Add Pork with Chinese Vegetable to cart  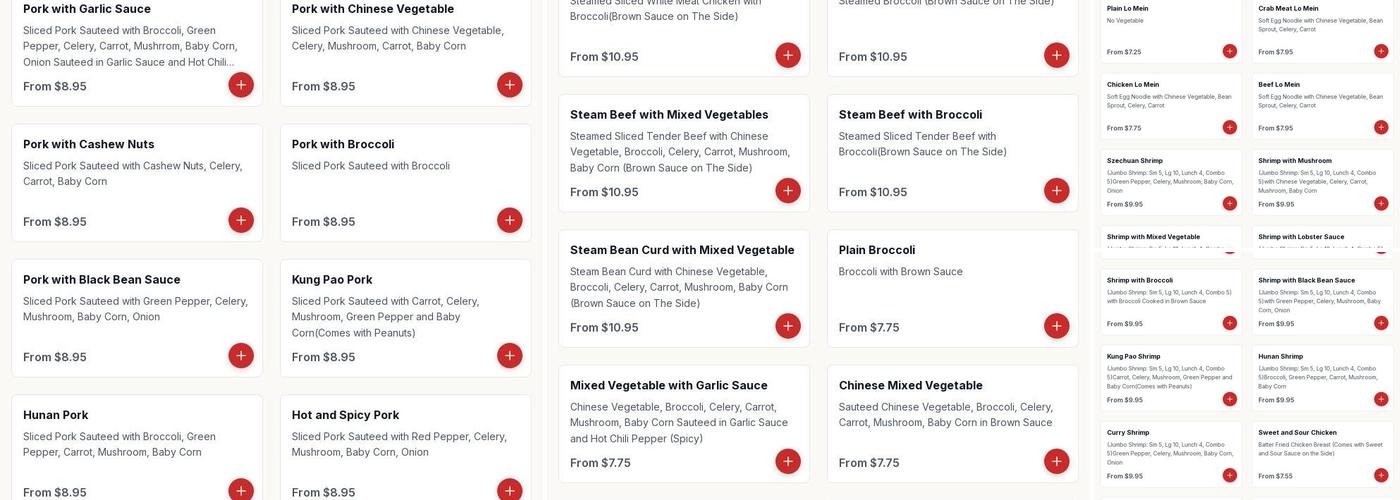(x=510, y=85)
